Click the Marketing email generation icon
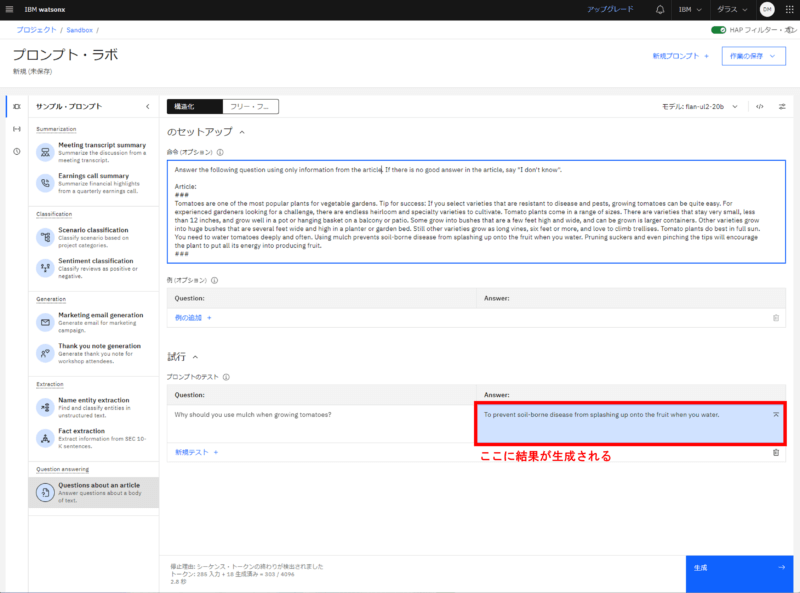This screenshot has height=593, width=800. [x=45, y=323]
